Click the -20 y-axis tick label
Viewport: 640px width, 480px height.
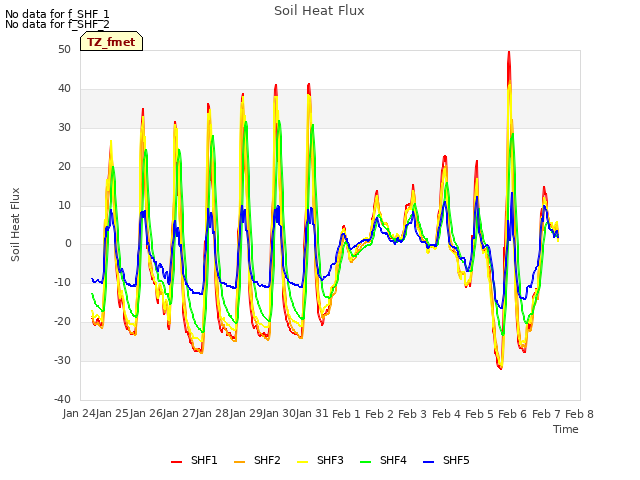point(62,321)
